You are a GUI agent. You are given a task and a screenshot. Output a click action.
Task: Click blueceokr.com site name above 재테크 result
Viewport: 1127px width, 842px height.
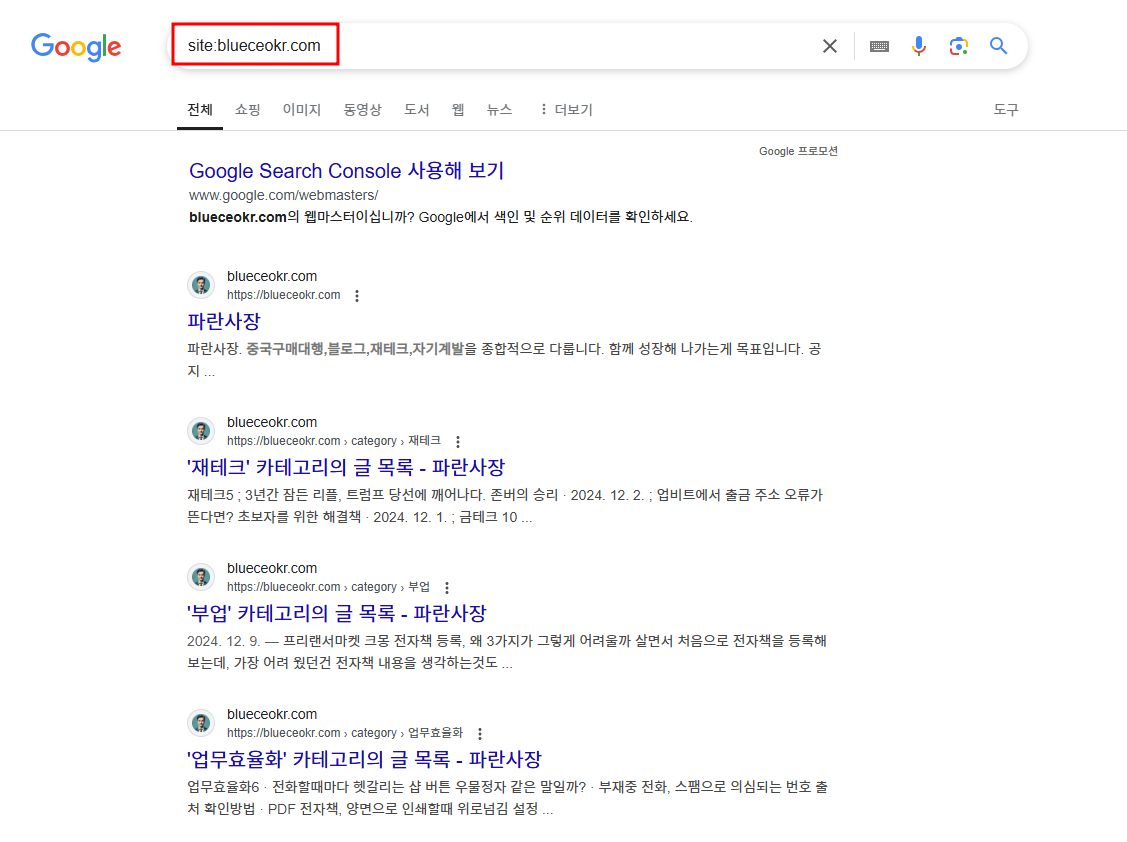[x=272, y=422]
